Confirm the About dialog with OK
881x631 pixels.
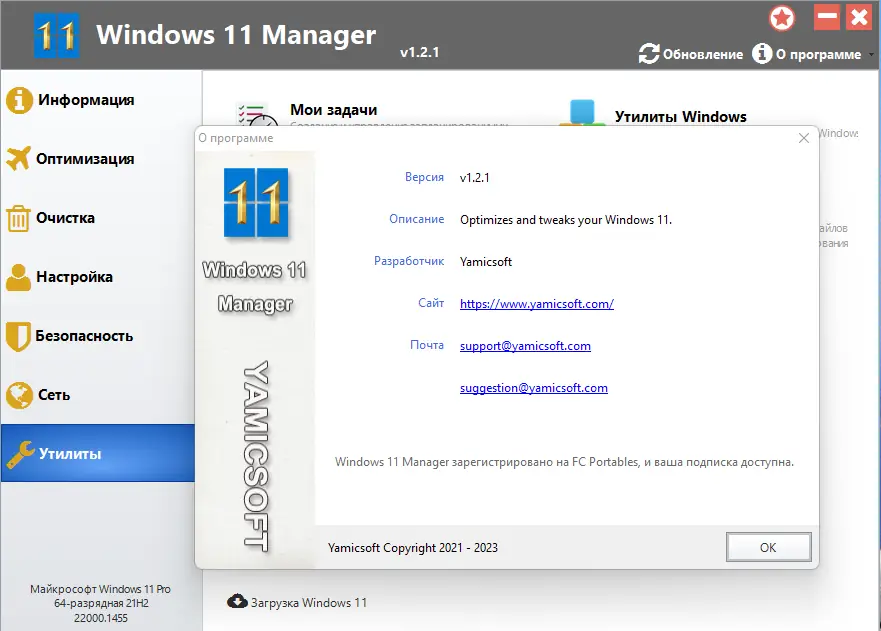coord(768,547)
